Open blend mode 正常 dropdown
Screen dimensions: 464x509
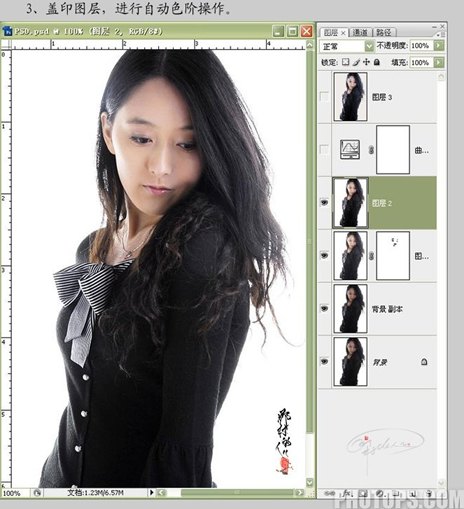click(x=347, y=46)
